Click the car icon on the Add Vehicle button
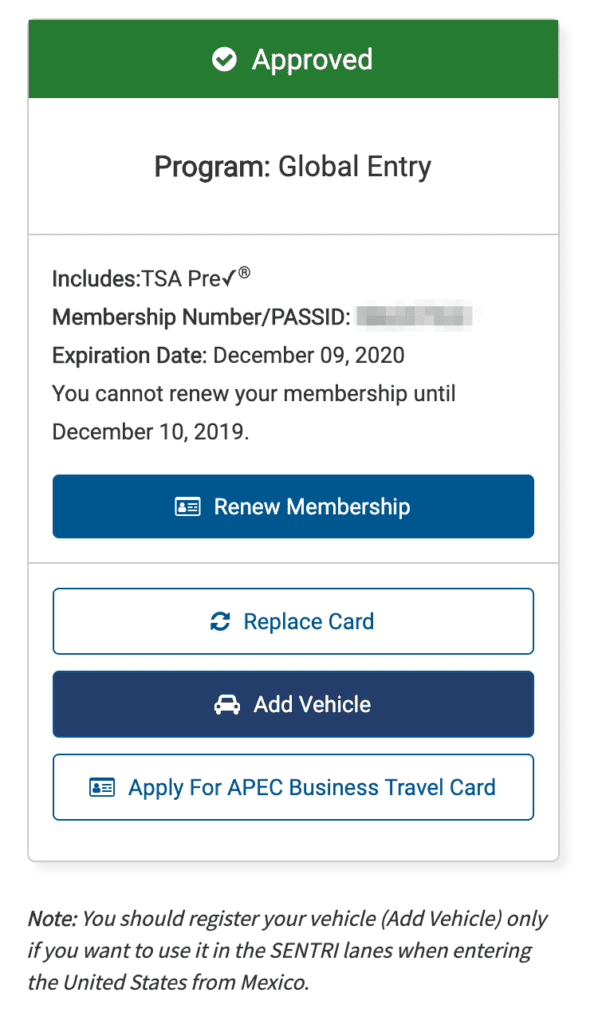 pos(228,704)
